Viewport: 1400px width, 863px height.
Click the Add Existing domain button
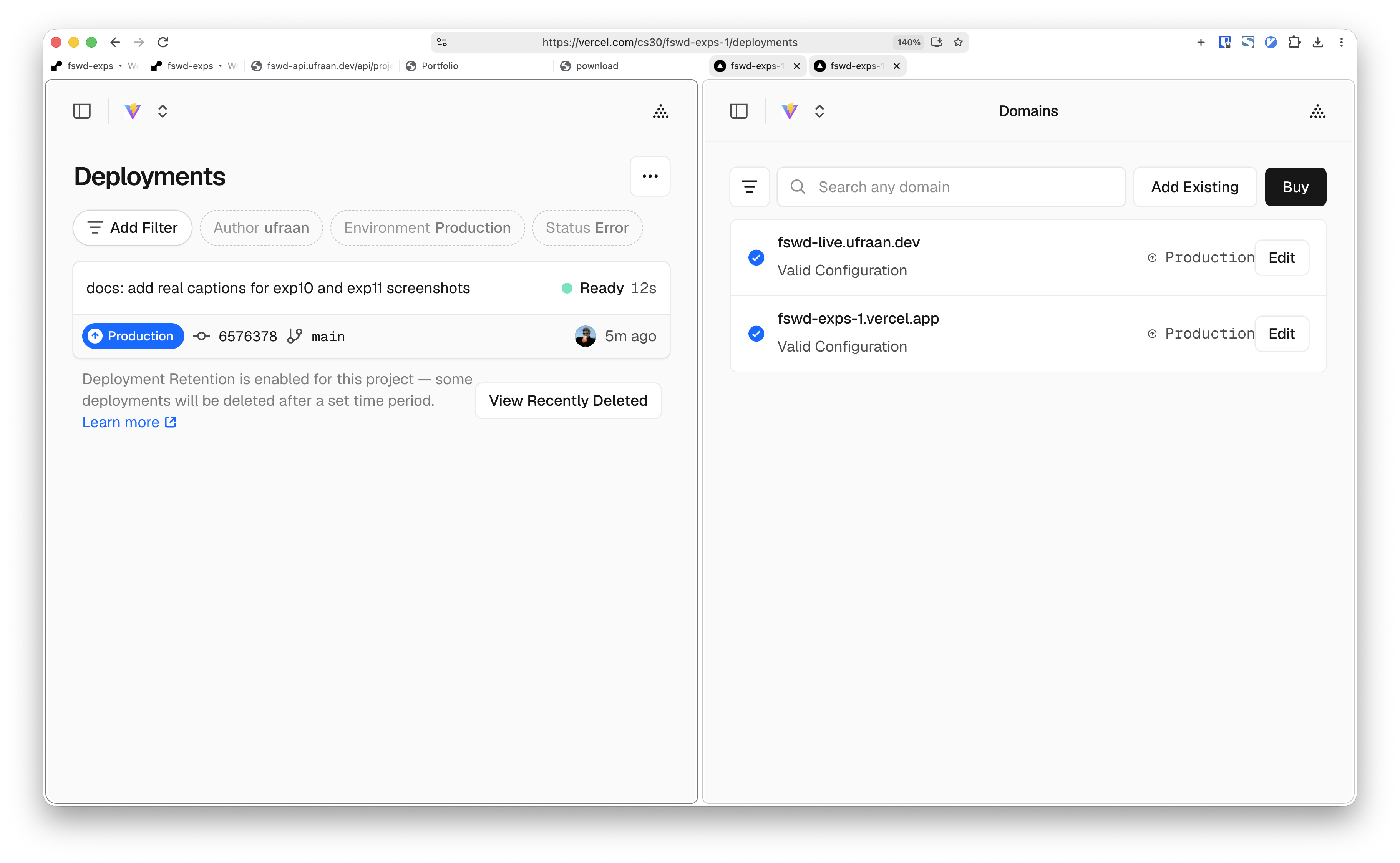1194,187
